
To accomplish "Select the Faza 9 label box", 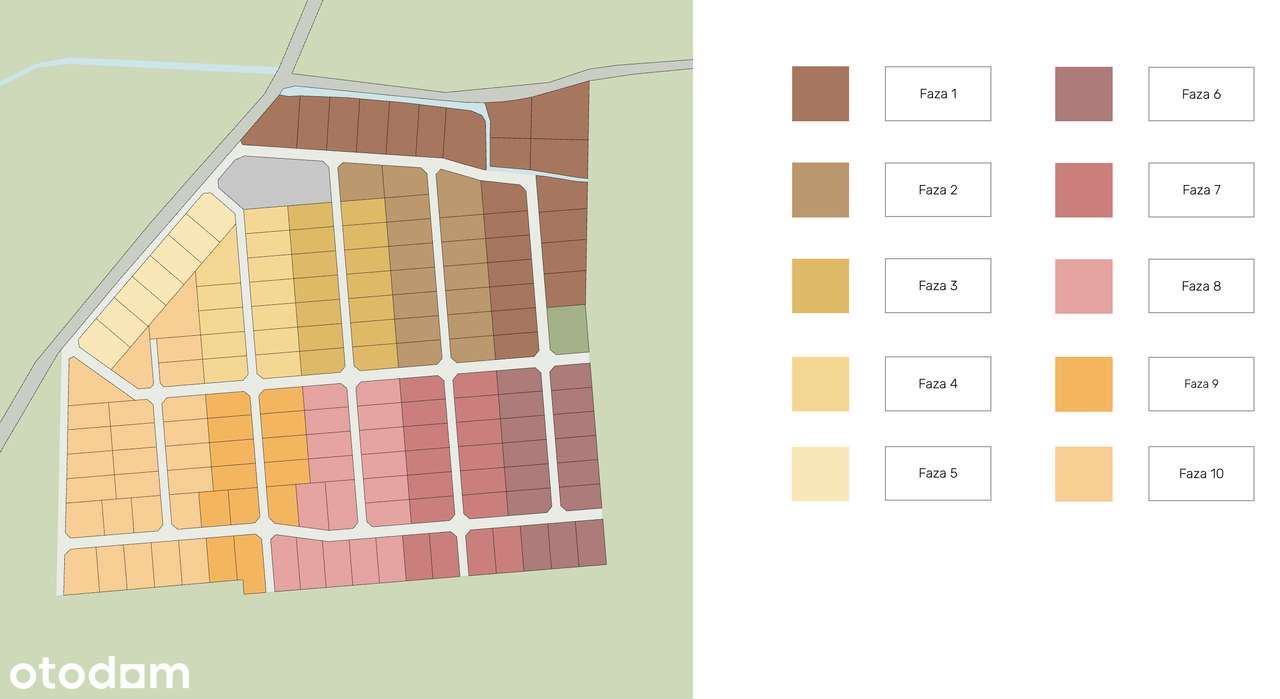I will [1200, 384].
